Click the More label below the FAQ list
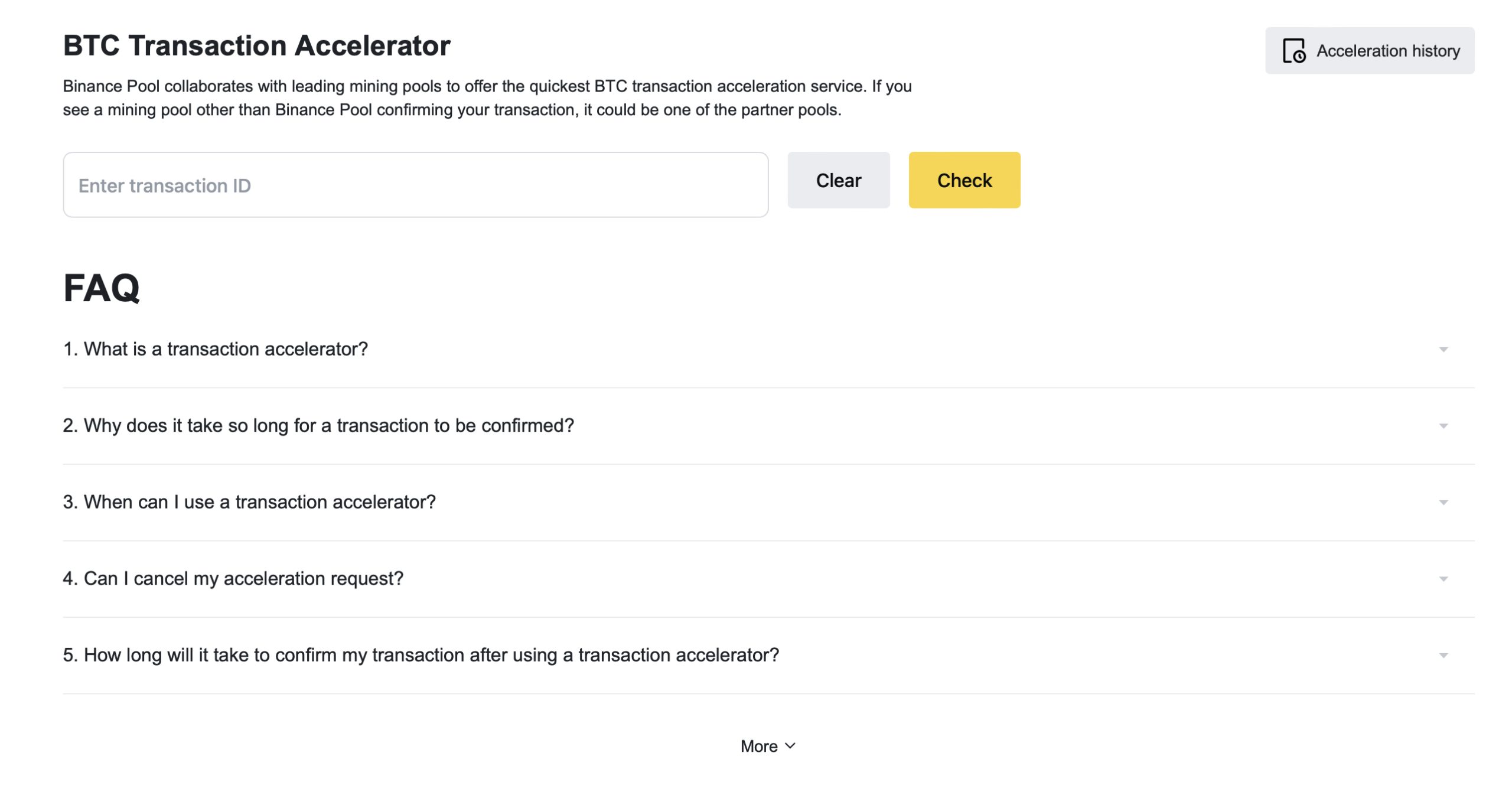1512x792 pixels. pyautogui.click(x=758, y=746)
